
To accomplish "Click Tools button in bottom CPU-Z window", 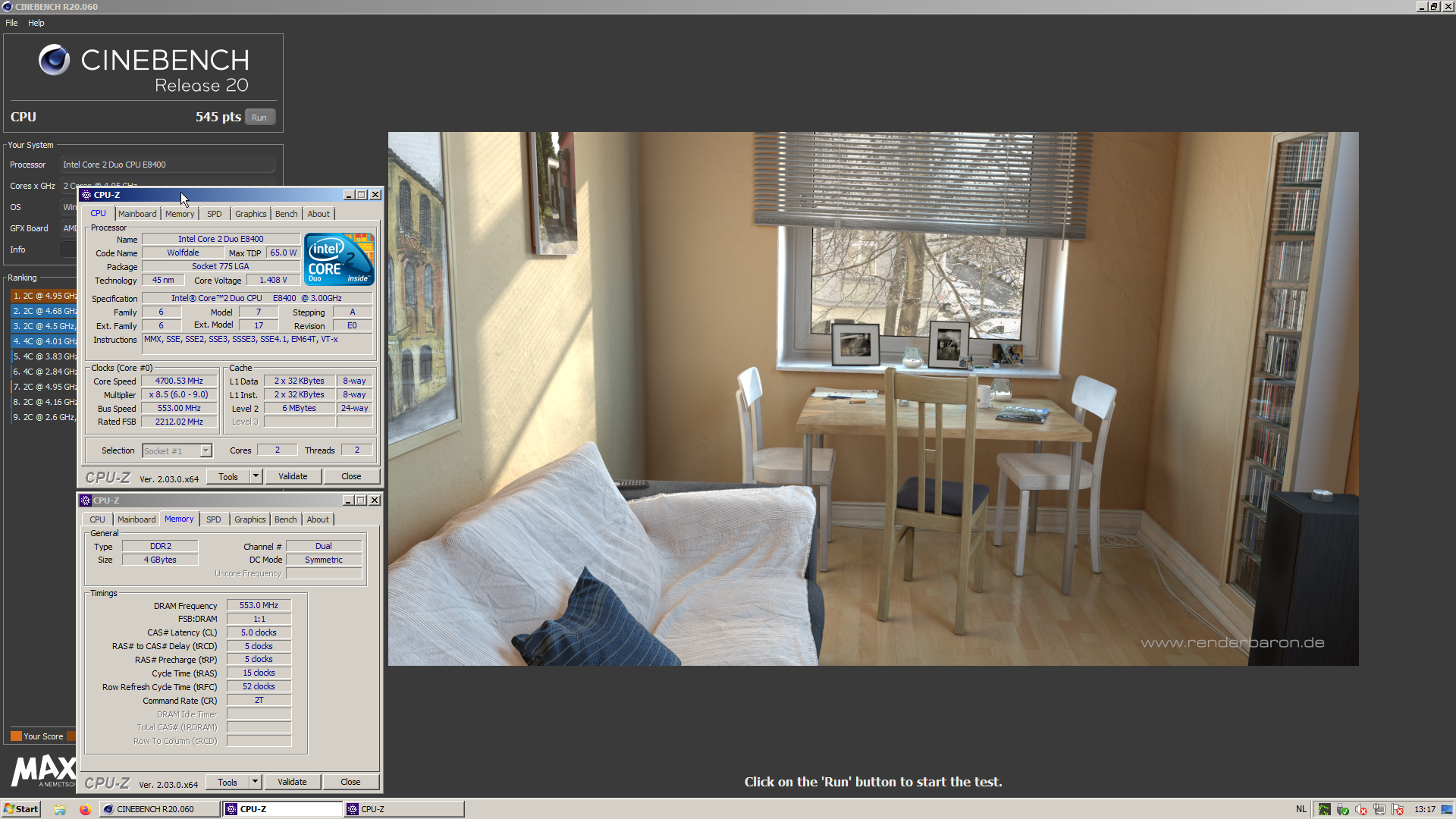I will pos(227,782).
